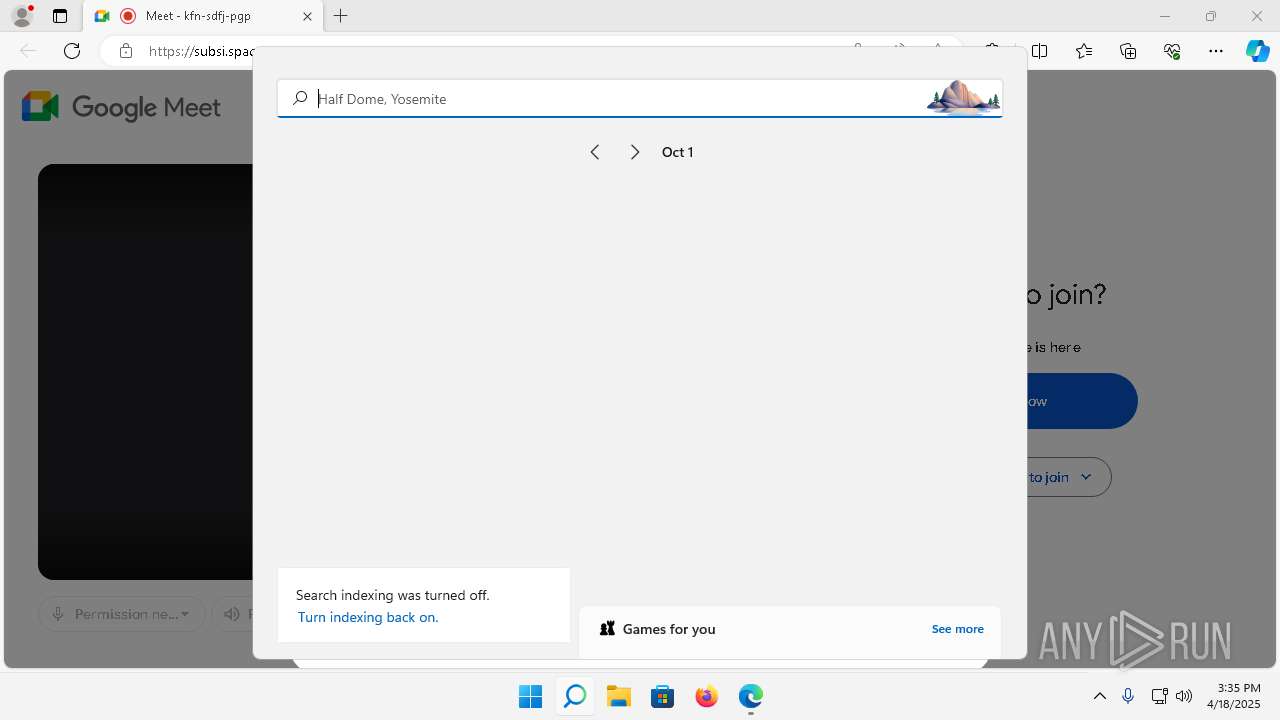The width and height of the screenshot is (1280, 720).
Task: Close the Meet browser tab
Action: [307, 16]
